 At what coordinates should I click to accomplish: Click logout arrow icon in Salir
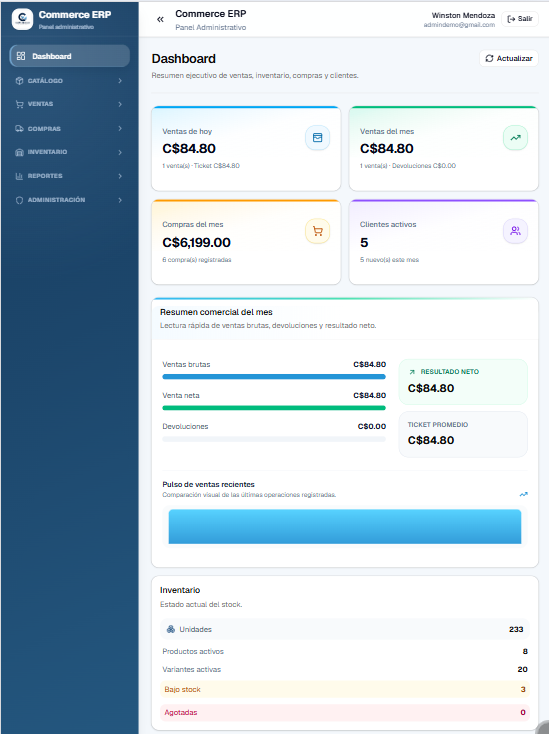pos(511,19)
